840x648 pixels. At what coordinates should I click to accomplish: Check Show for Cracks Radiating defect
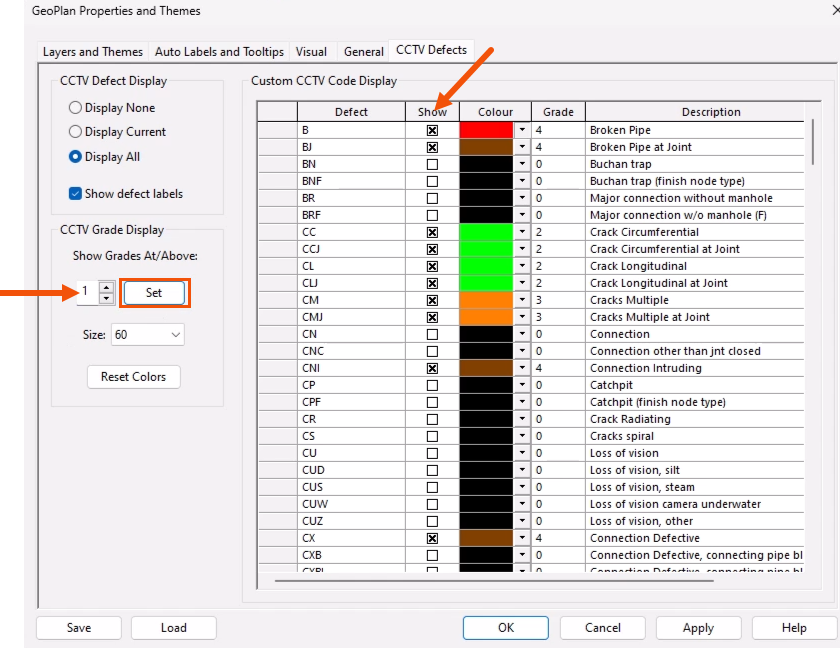(x=431, y=419)
